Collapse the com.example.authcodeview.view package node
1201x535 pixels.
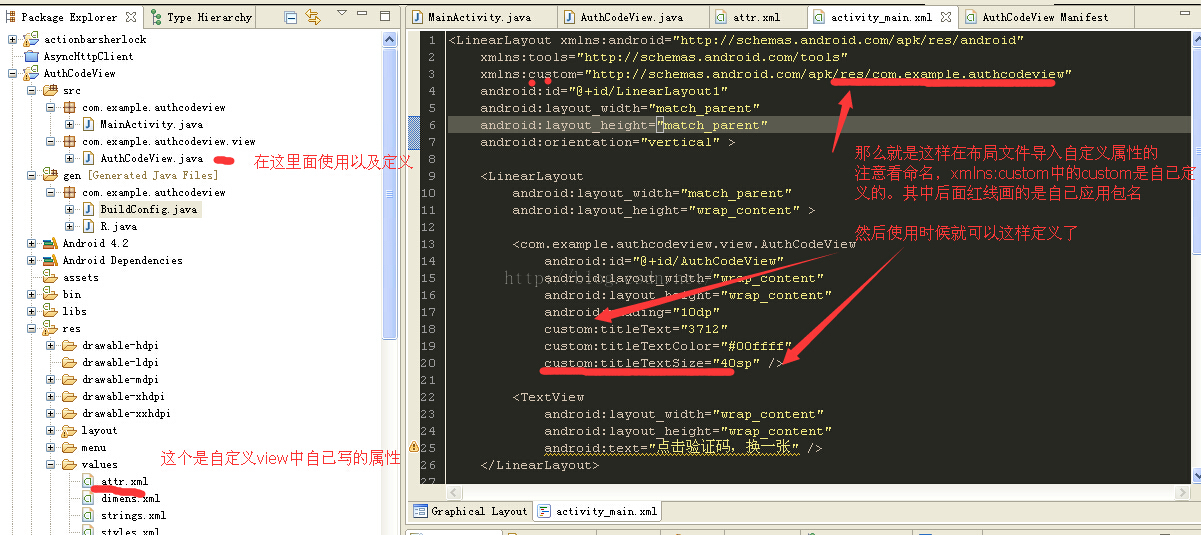(x=51, y=141)
